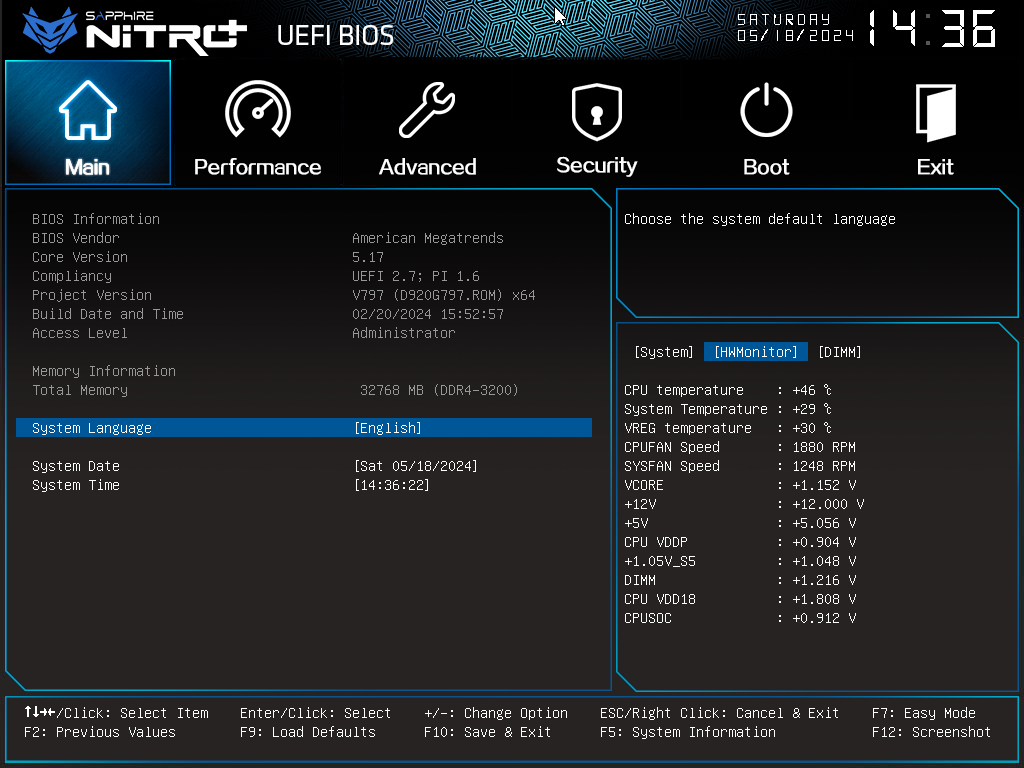This screenshot has height=768, width=1024.
Task: Click the CPU VDDP voltage reading
Action: pyautogui.click(x=739, y=542)
